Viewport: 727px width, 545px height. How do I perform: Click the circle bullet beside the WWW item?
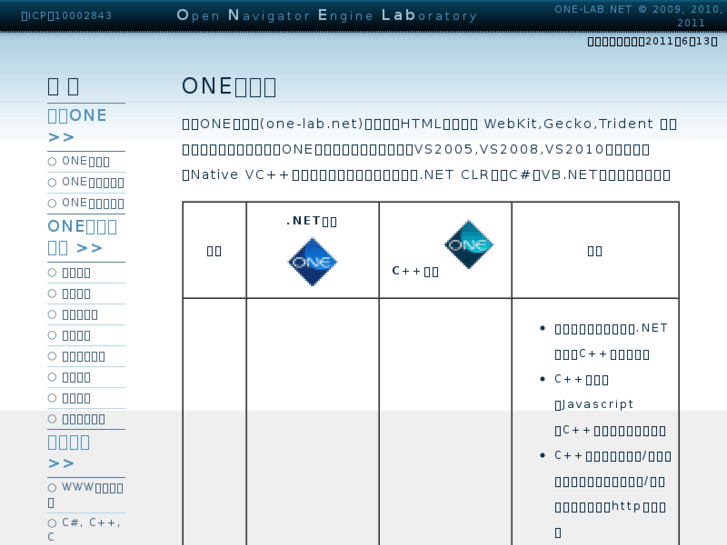point(52,488)
